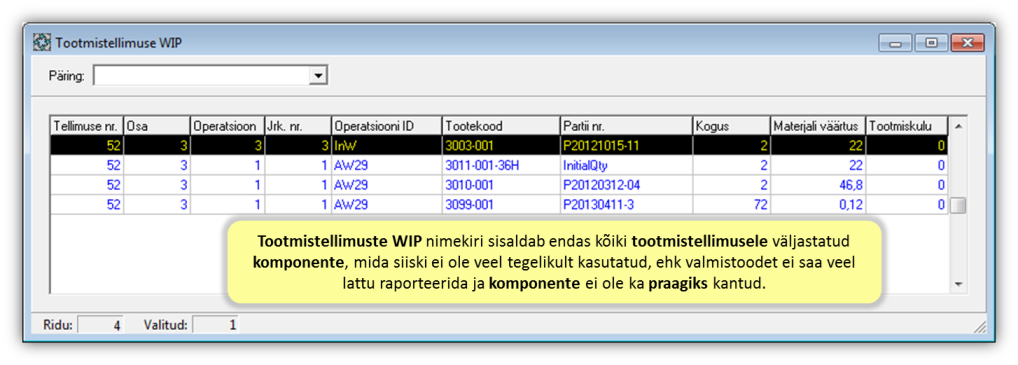Image resolution: width=1018 pixels, height=365 pixels.
Task: Click the Tootmiskulu column header
Action: click(907, 126)
